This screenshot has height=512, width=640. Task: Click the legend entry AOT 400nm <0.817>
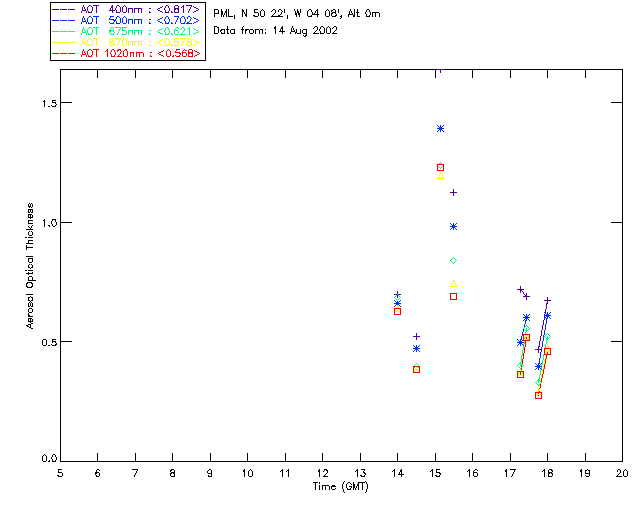click(x=128, y=9)
